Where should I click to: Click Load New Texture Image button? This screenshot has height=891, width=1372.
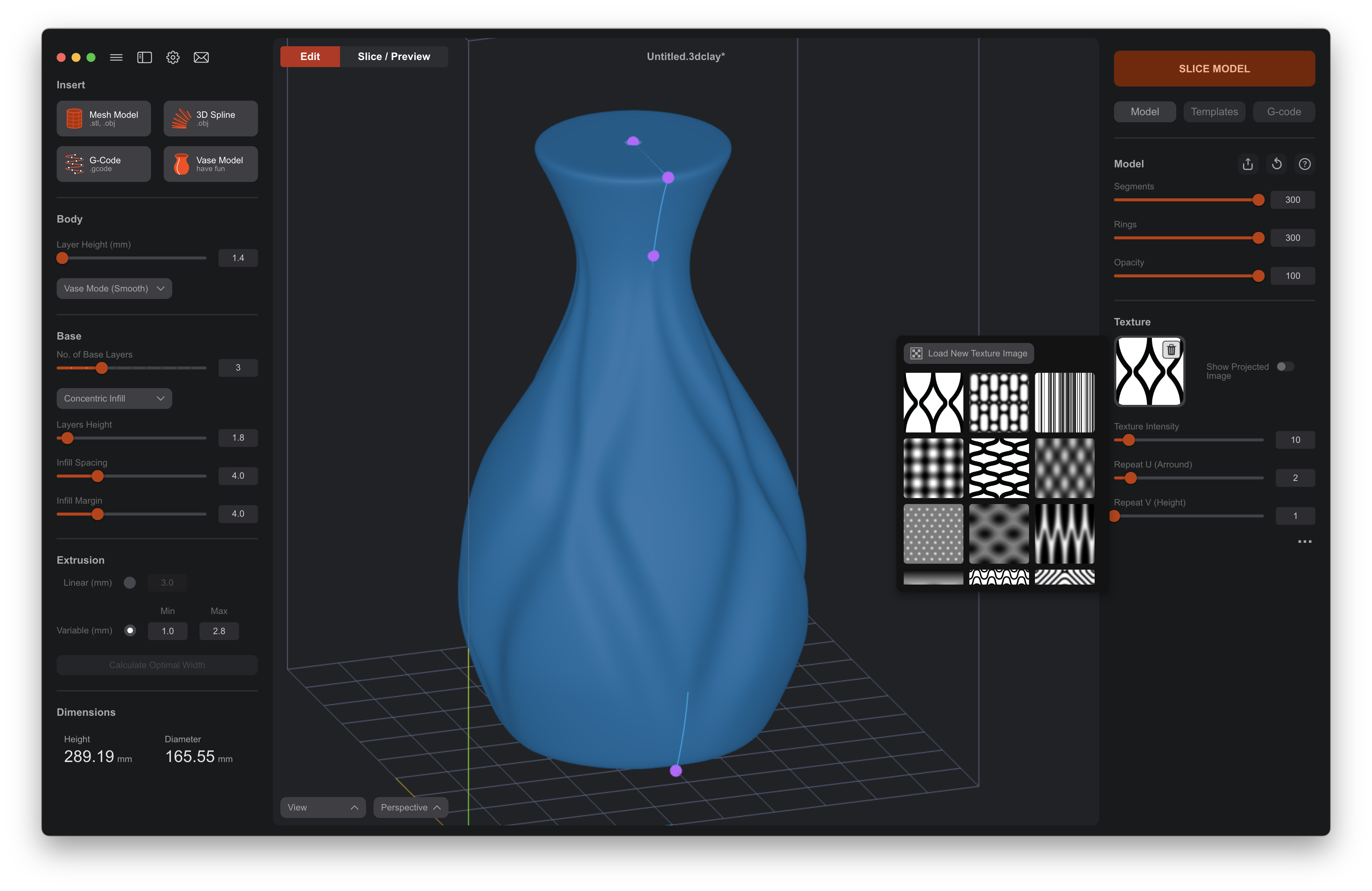click(x=969, y=353)
